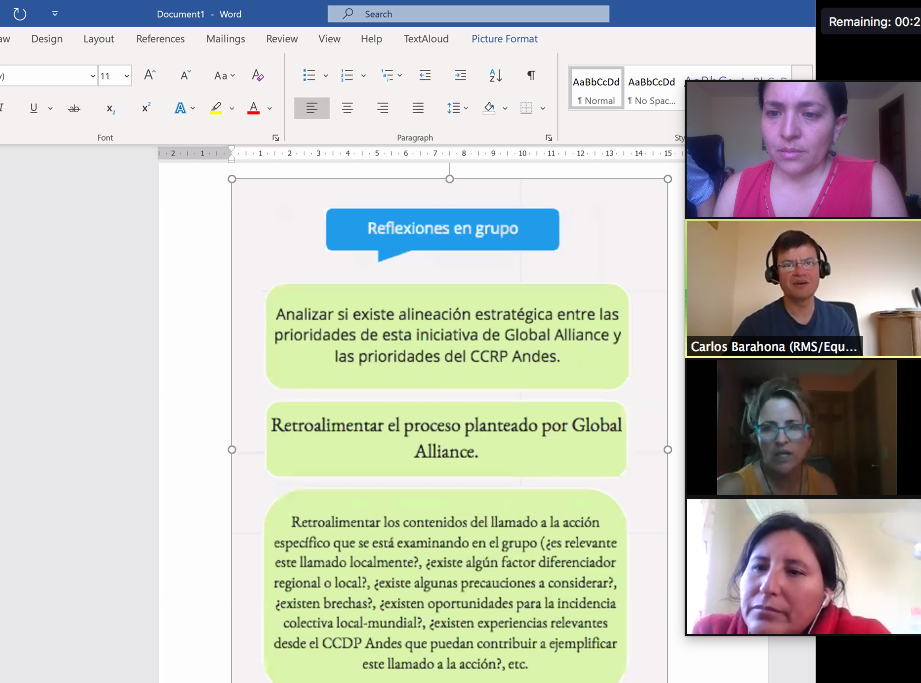Click the Subscript icon
Image resolution: width=921 pixels, height=683 pixels.
[110, 108]
